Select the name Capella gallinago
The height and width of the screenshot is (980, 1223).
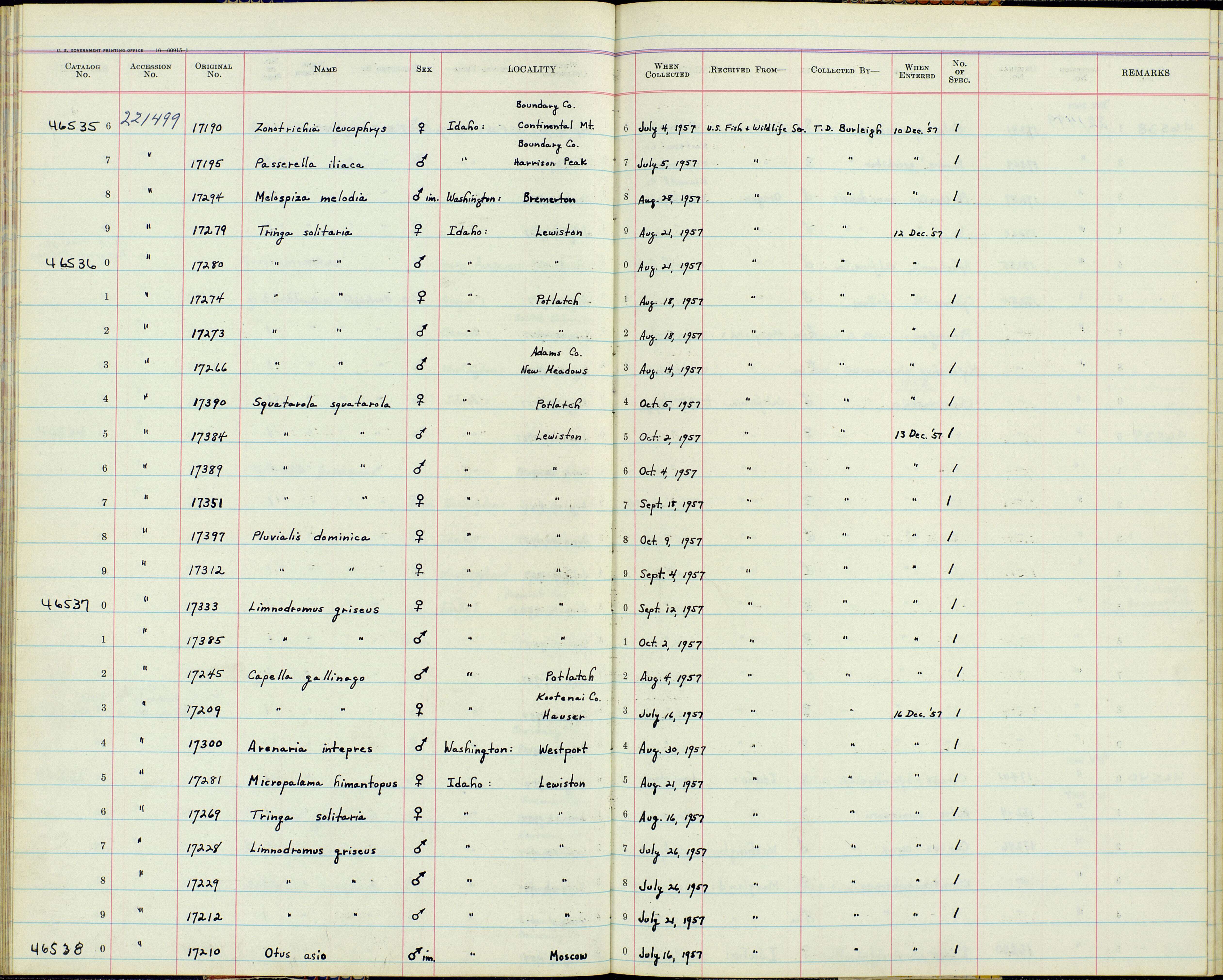click(306, 677)
